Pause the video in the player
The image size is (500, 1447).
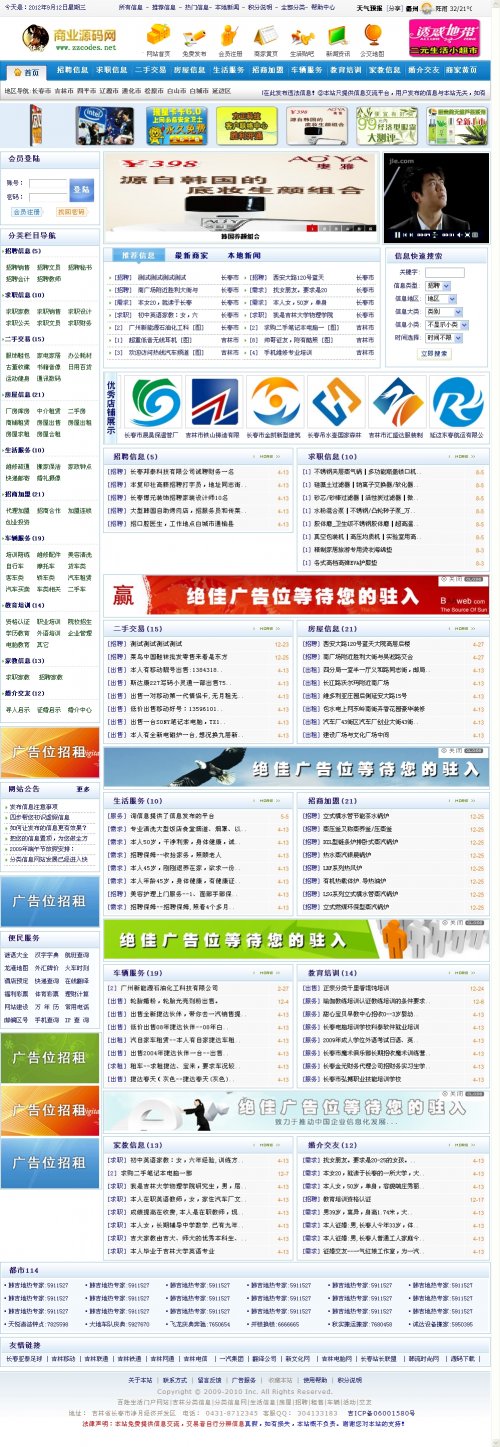397,235
